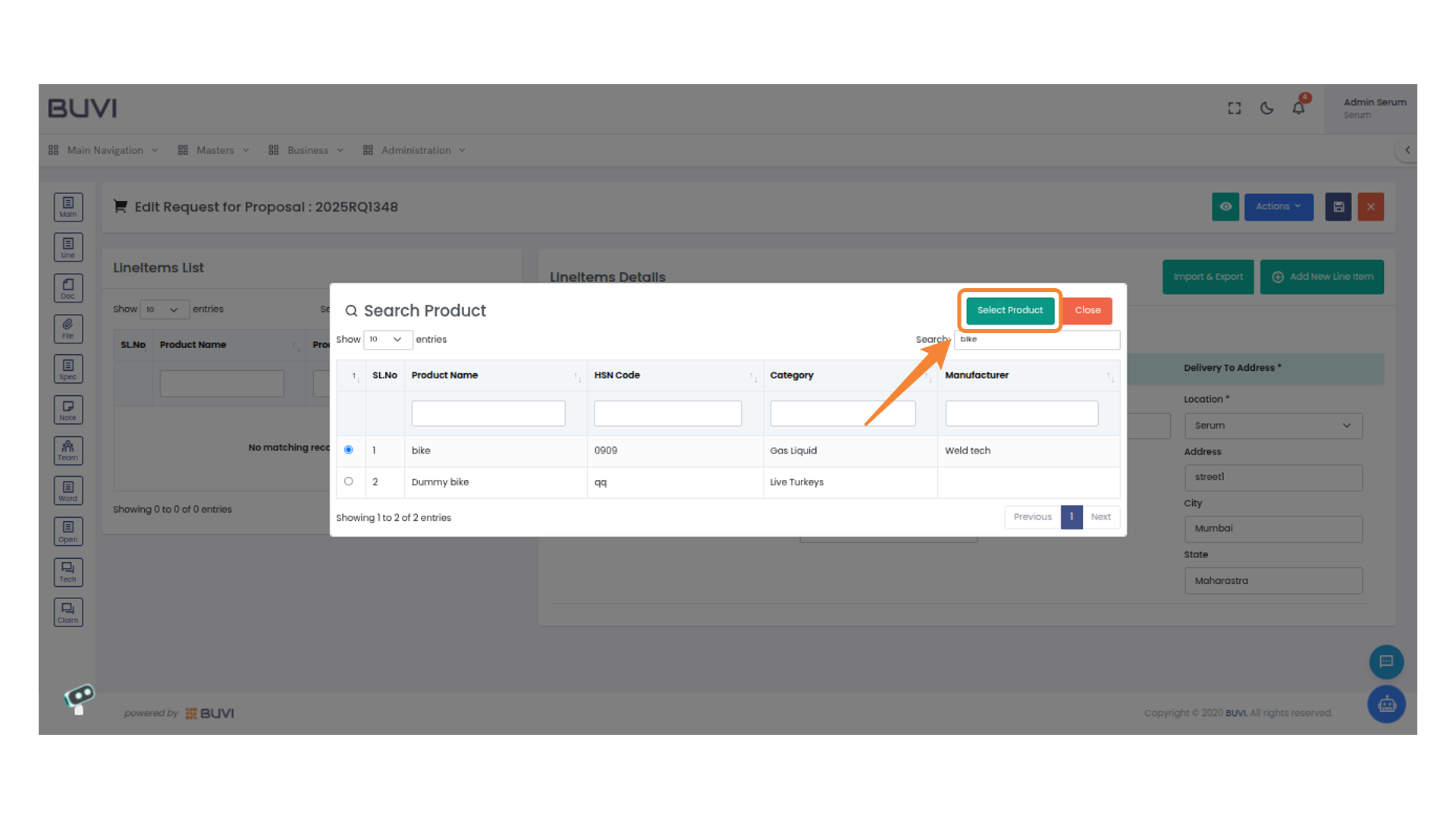
Task: Open notifications via the bell icon
Action: point(1298,108)
